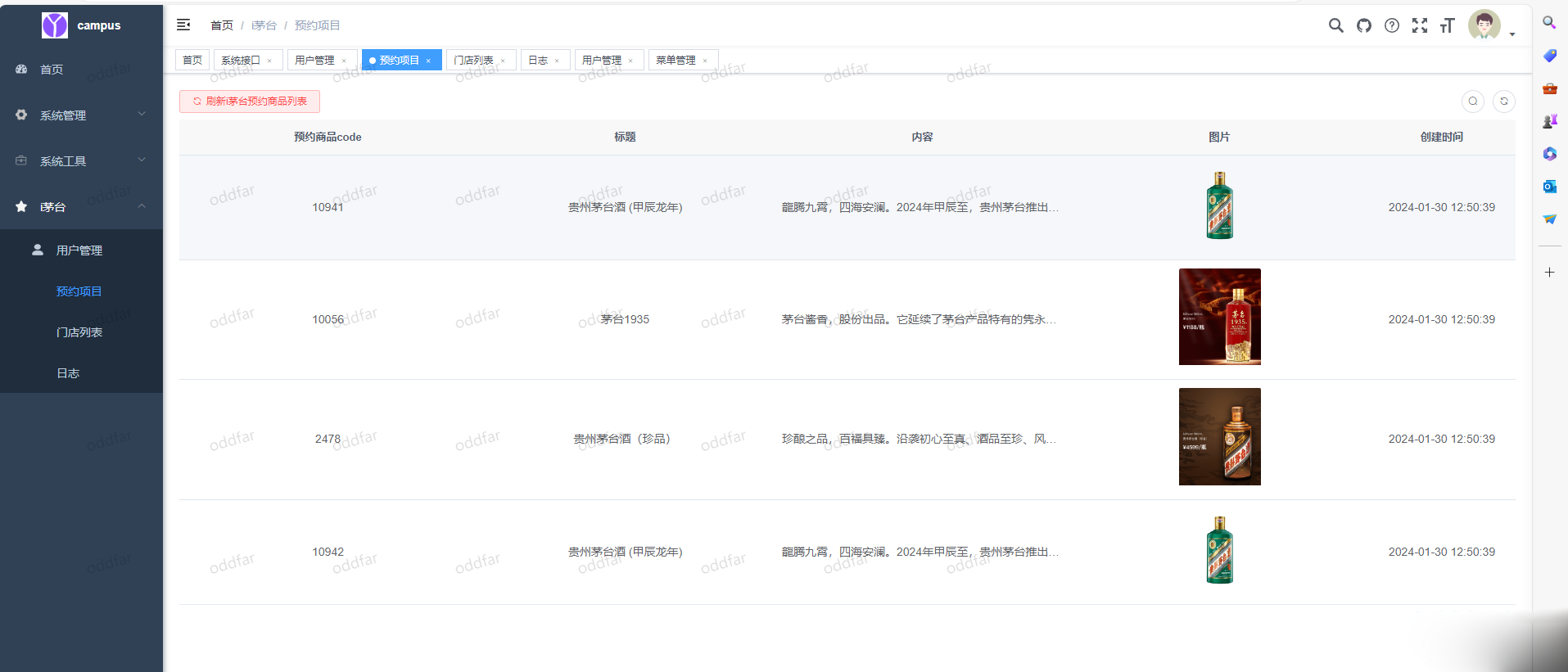Open the browser sidebar Microsoft 365 icon
Image resolution: width=1568 pixels, height=672 pixels.
pyautogui.click(x=1549, y=154)
